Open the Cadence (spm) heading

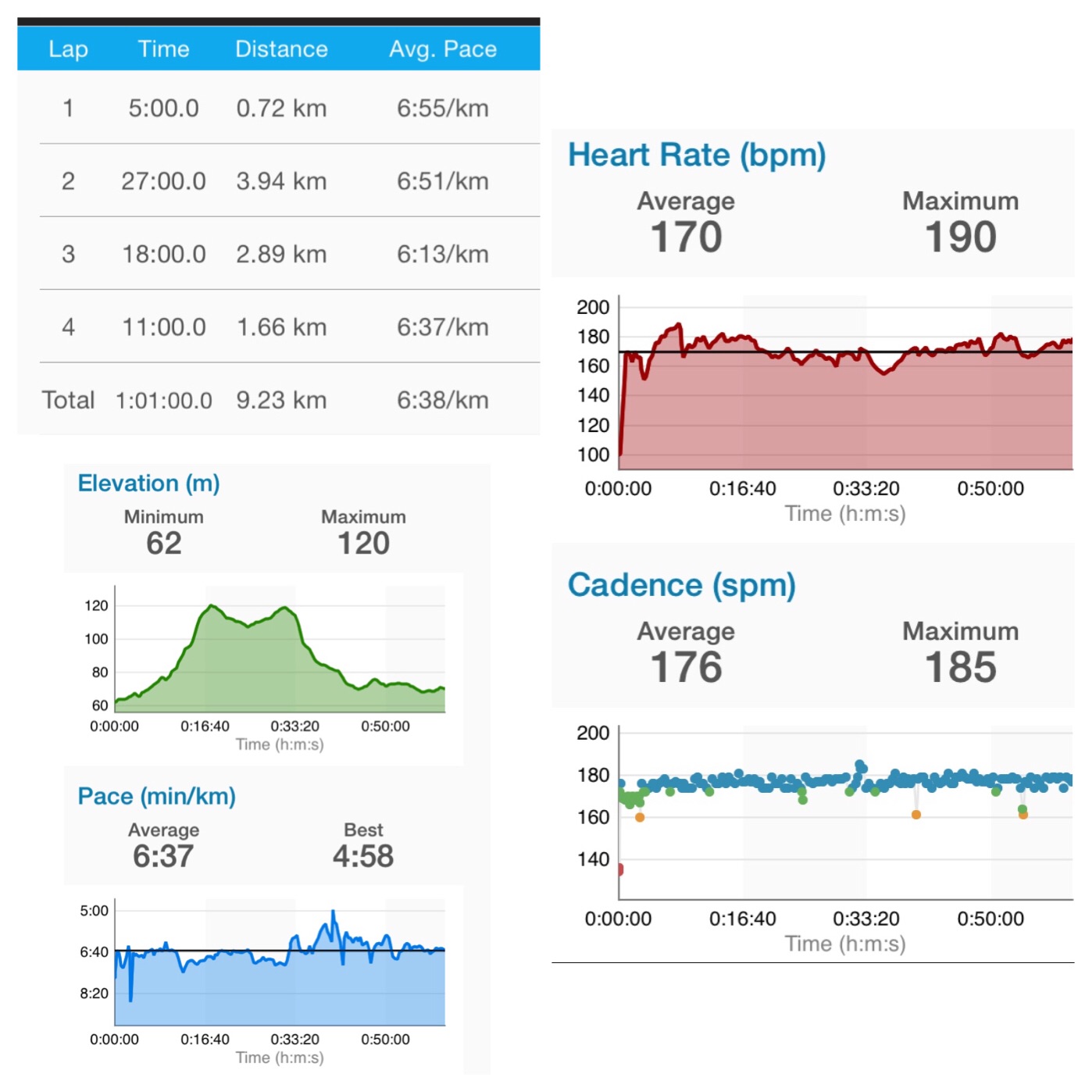point(681,585)
